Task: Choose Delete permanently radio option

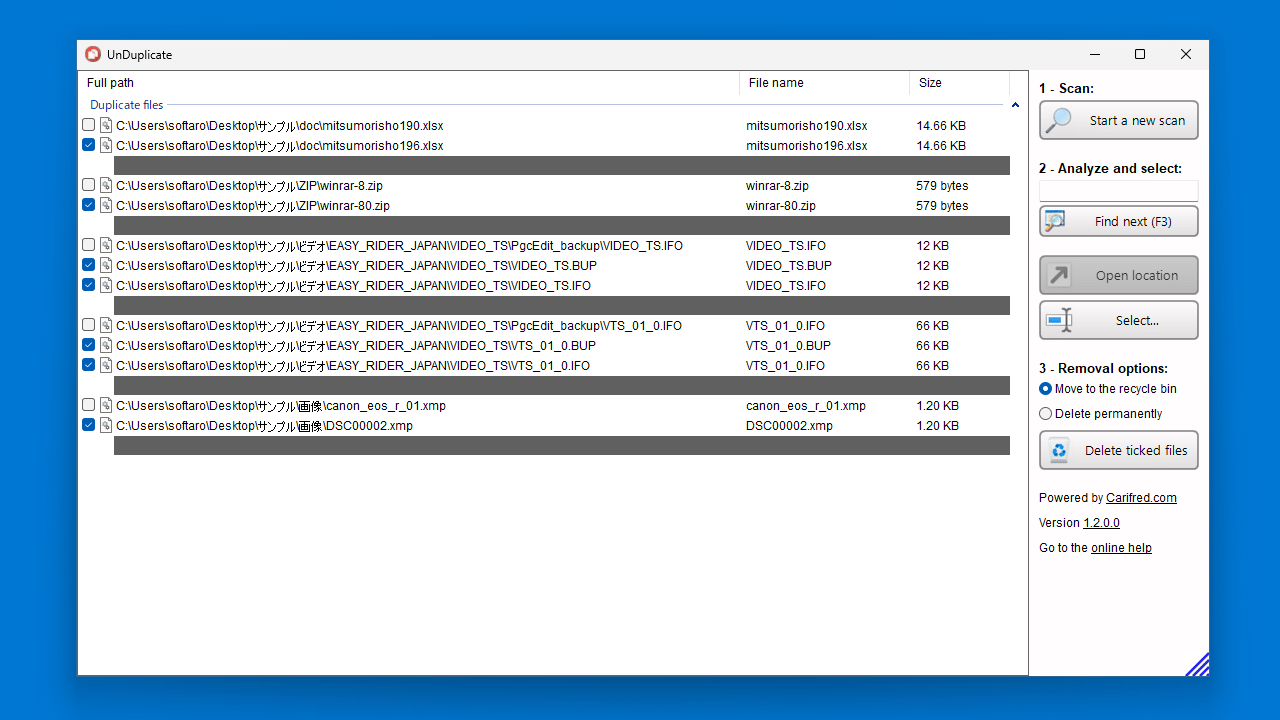Action: click(x=1046, y=414)
